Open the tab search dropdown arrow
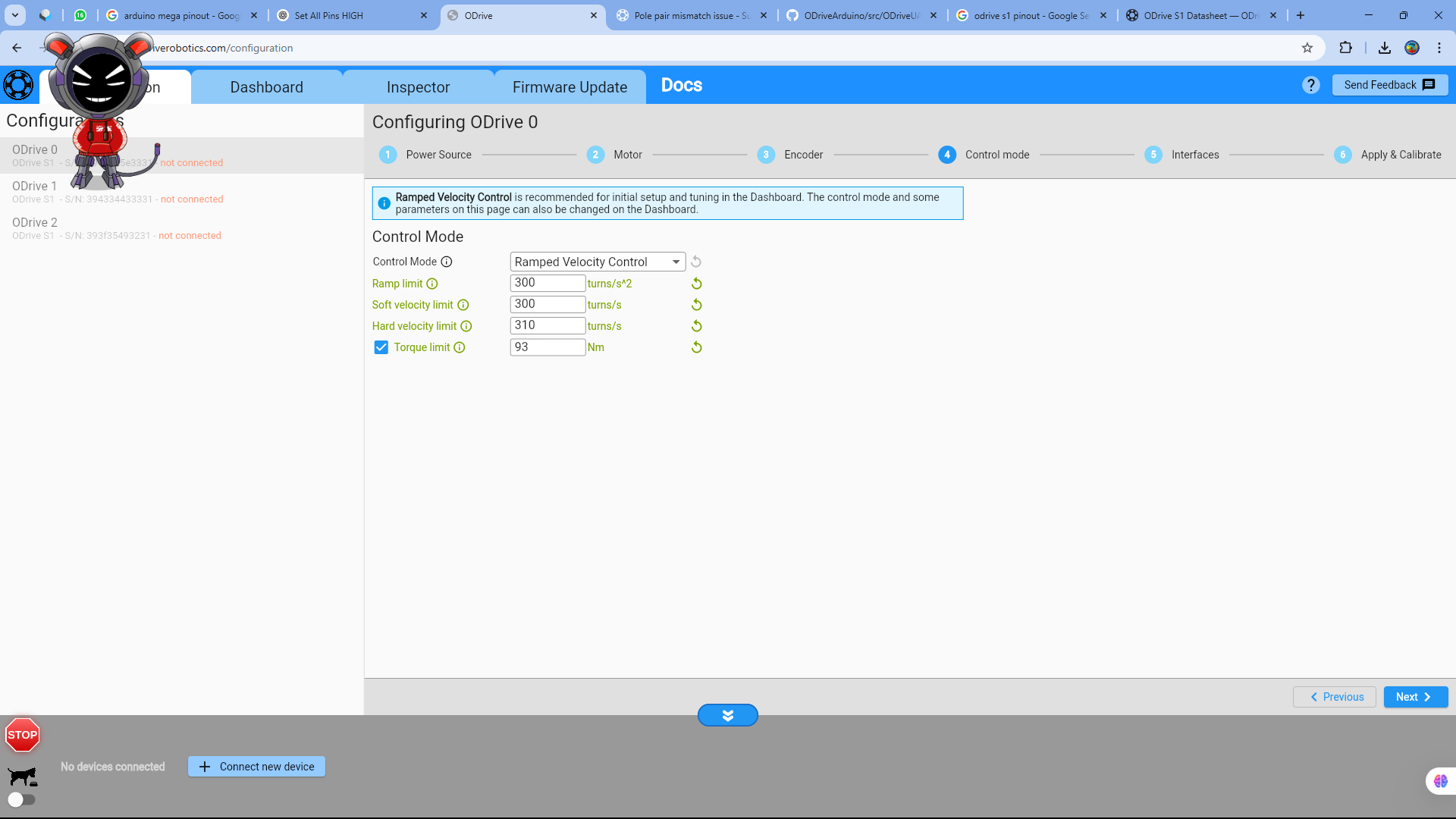Viewport: 1456px width, 819px height. (x=15, y=15)
